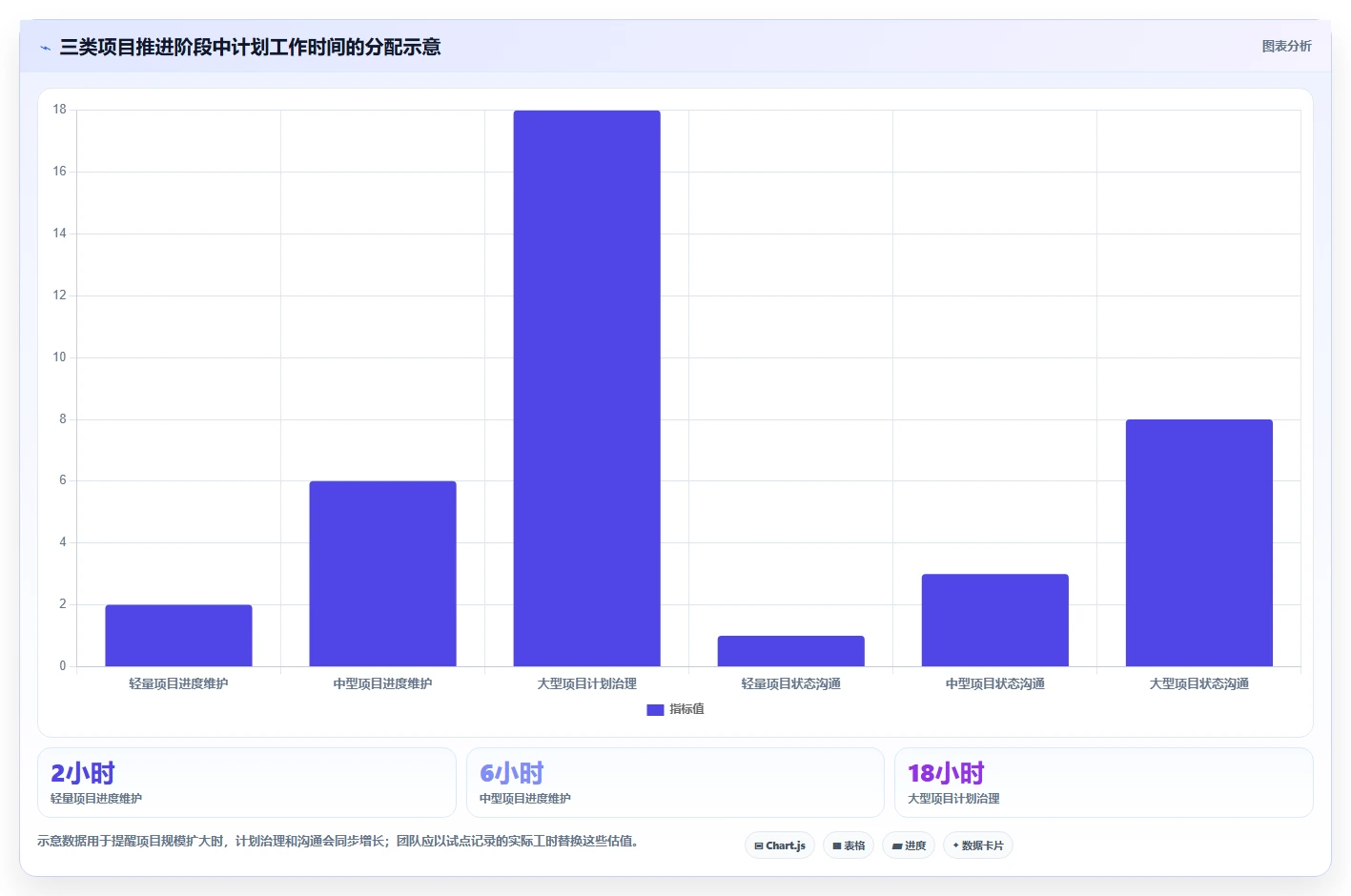Click the 大型项目计划治理 axis label

pyautogui.click(x=586, y=683)
